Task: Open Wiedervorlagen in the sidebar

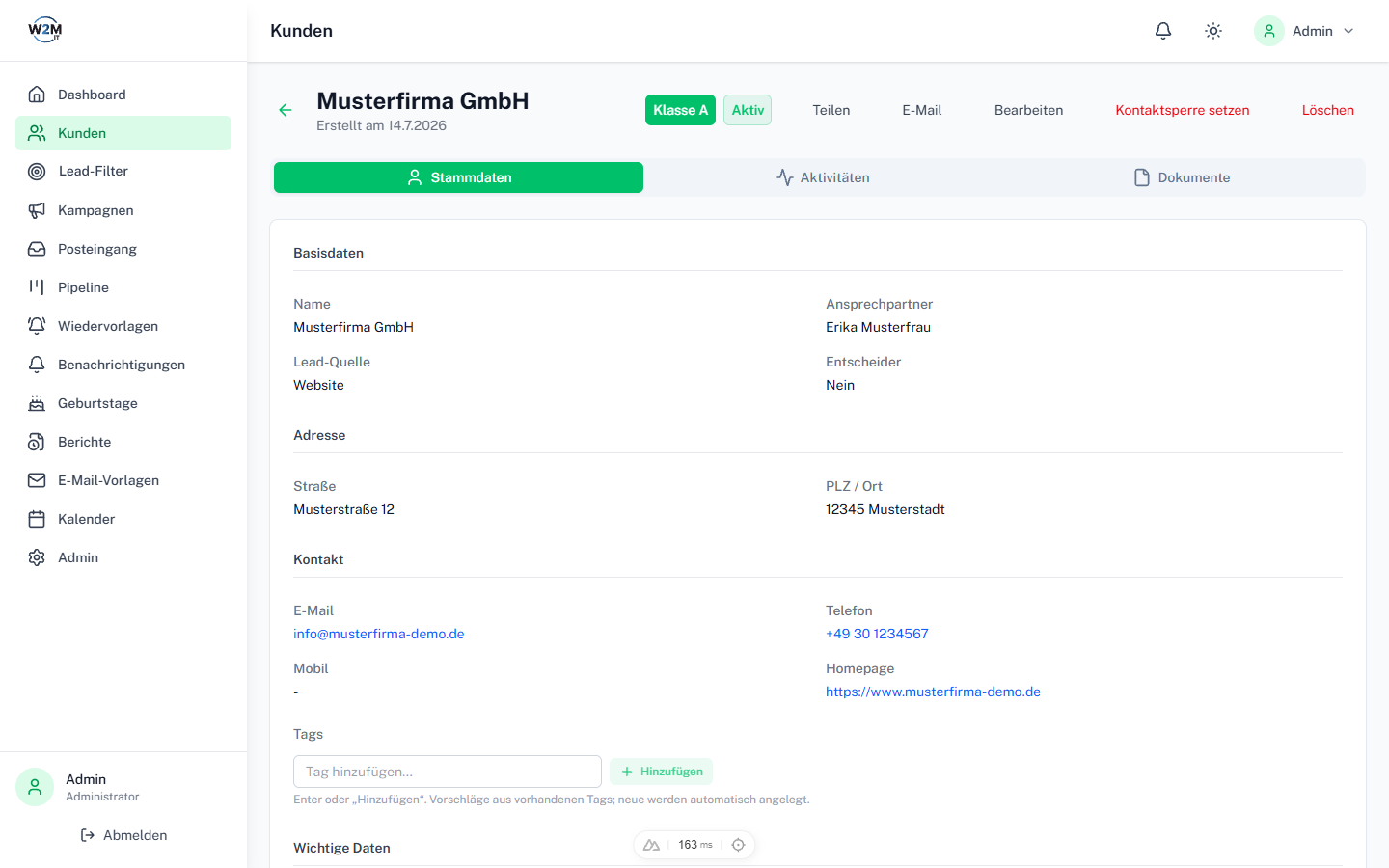Action: 123,326
